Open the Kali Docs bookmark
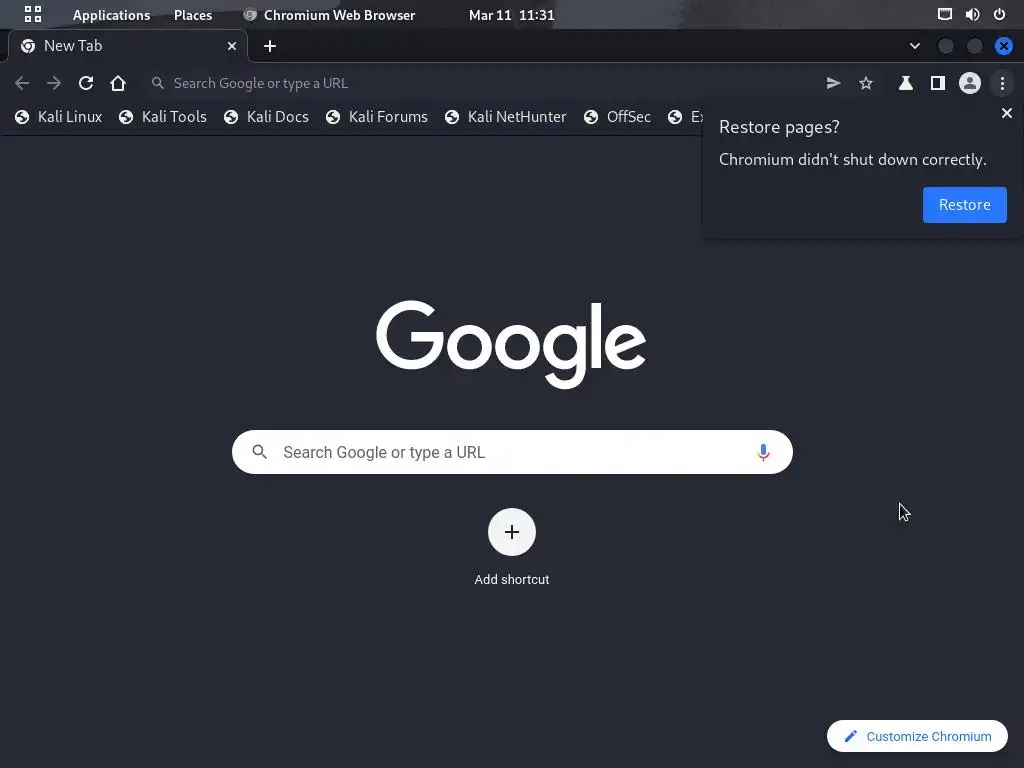Viewport: 1024px width, 768px height. [x=266, y=116]
